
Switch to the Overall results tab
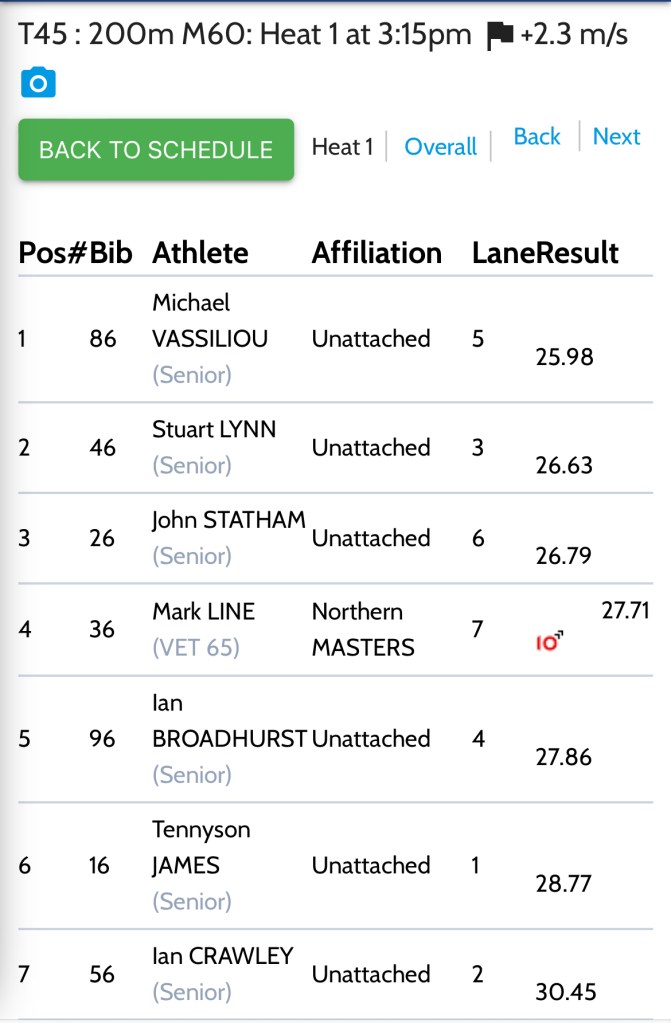tap(440, 148)
